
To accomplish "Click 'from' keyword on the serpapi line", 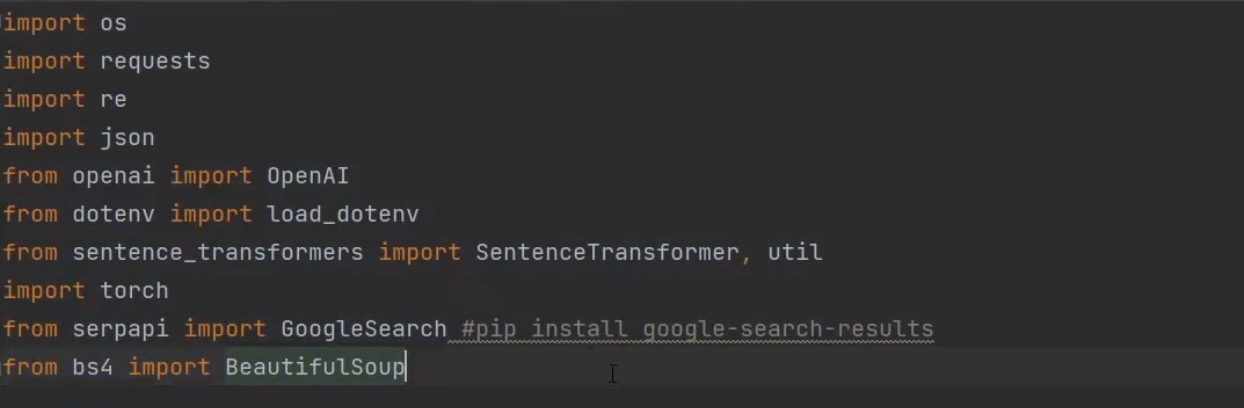I will click(x=30, y=329).
